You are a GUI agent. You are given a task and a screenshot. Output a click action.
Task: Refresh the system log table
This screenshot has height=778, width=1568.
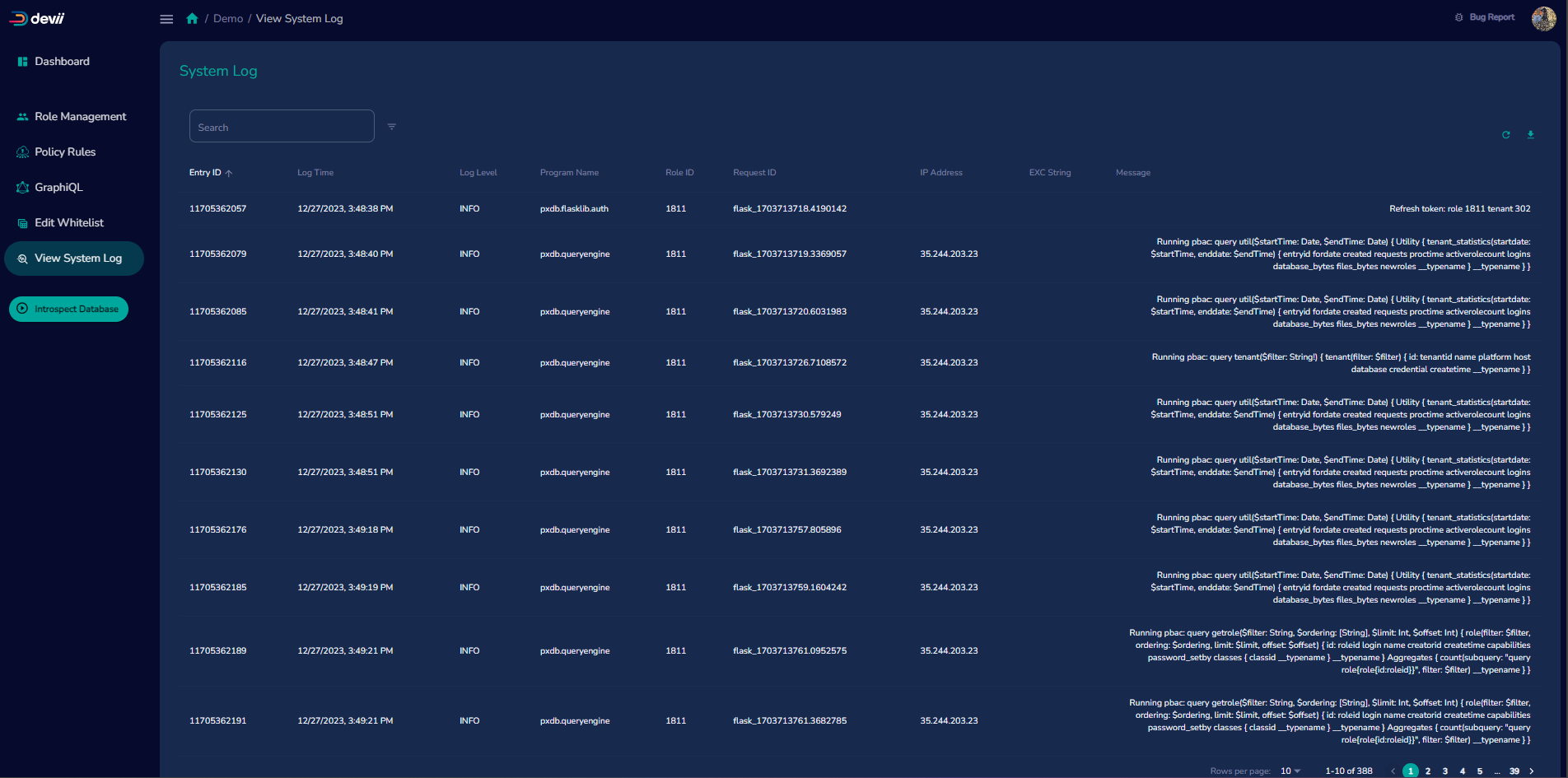click(1506, 134)
